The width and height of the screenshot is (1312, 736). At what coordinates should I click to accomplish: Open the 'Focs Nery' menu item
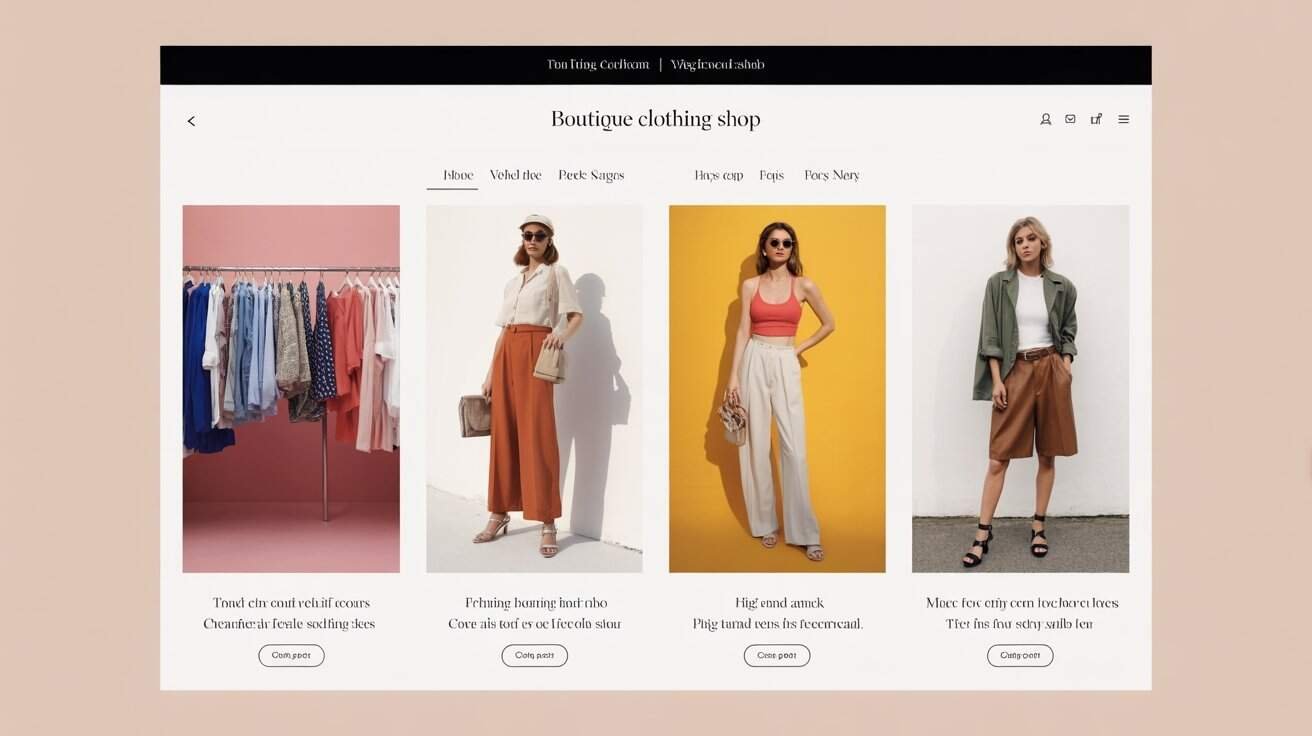pyautogui.click(x=832, y=174)
